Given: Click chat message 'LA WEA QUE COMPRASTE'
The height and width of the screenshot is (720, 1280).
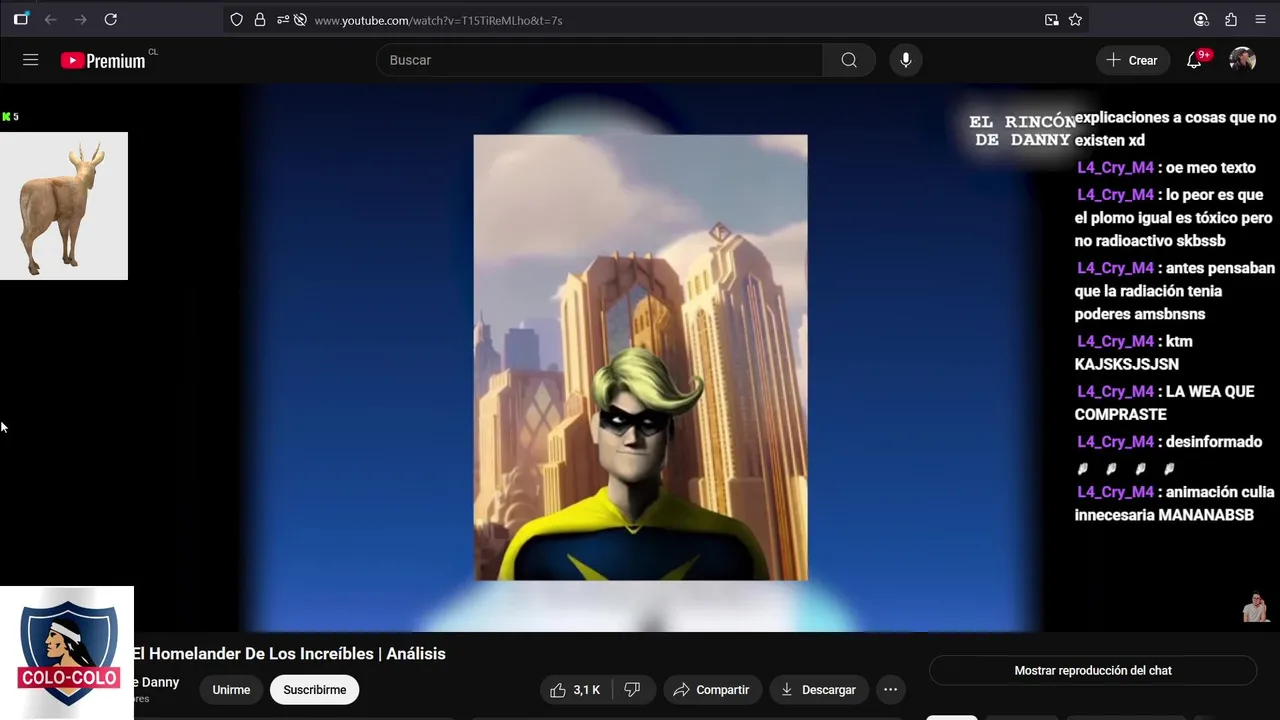Looking at the screenshot, I should pos(1165,403).
